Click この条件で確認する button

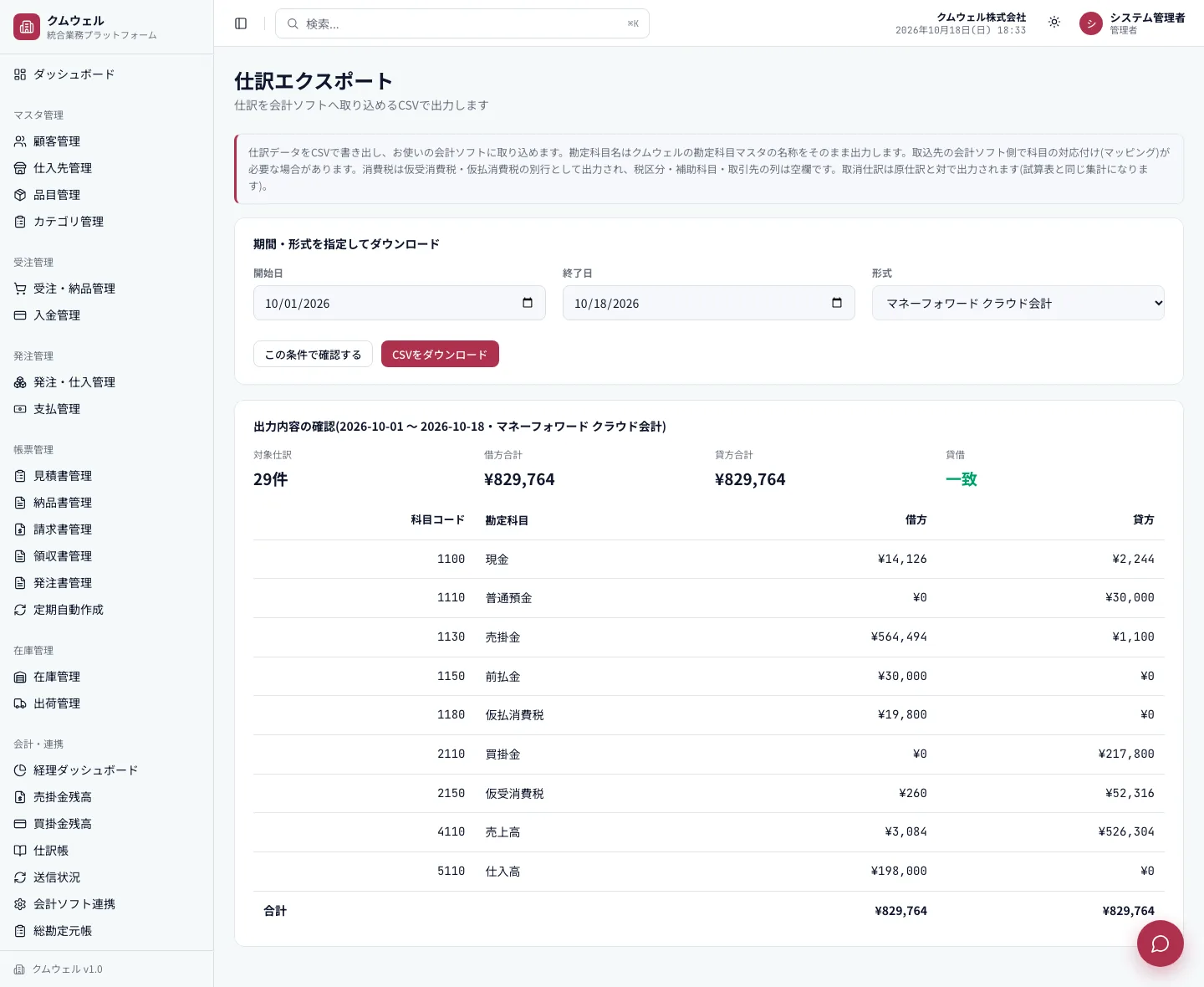(x=313, y=354)
